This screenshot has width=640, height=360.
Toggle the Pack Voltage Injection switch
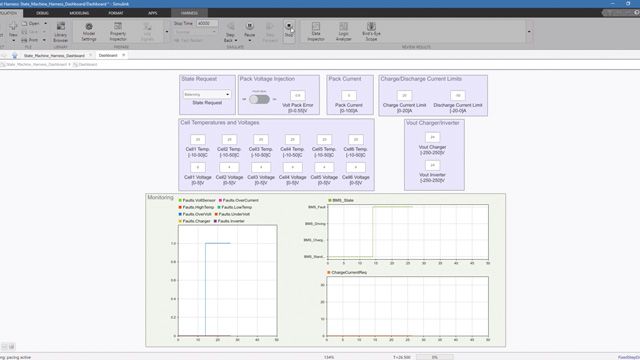tap(259, 99)
